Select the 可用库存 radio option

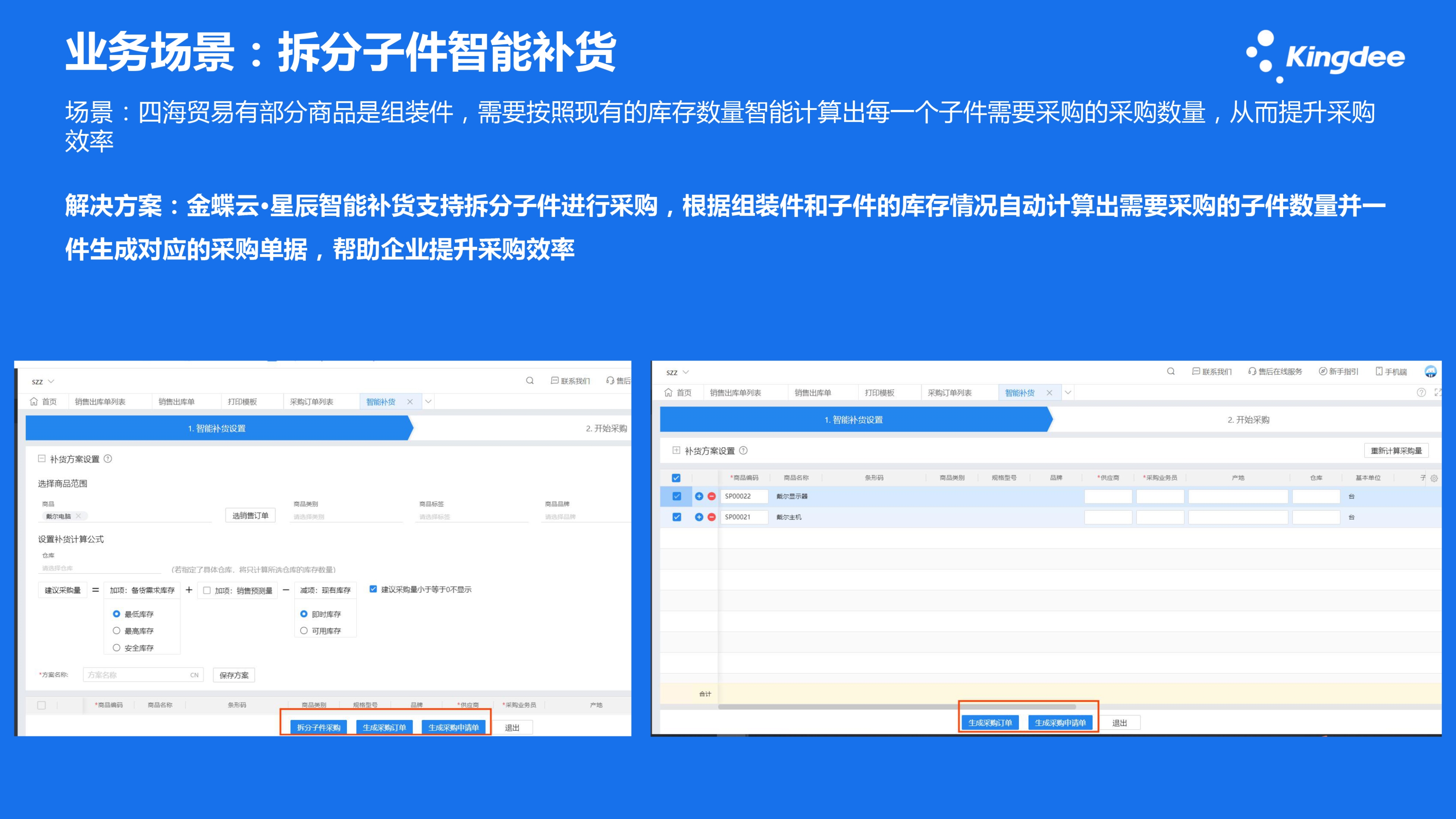[303, 631]
